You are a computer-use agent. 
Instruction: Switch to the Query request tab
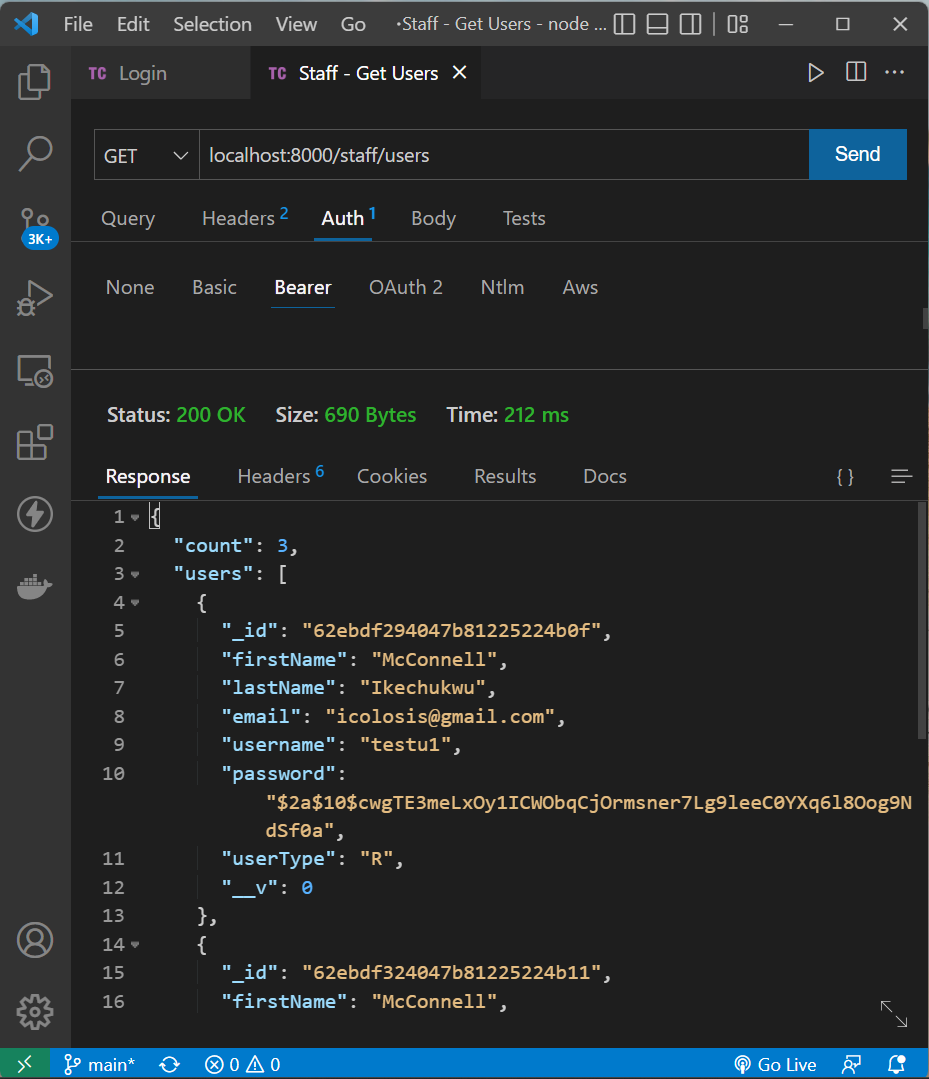tap(128, 219)
